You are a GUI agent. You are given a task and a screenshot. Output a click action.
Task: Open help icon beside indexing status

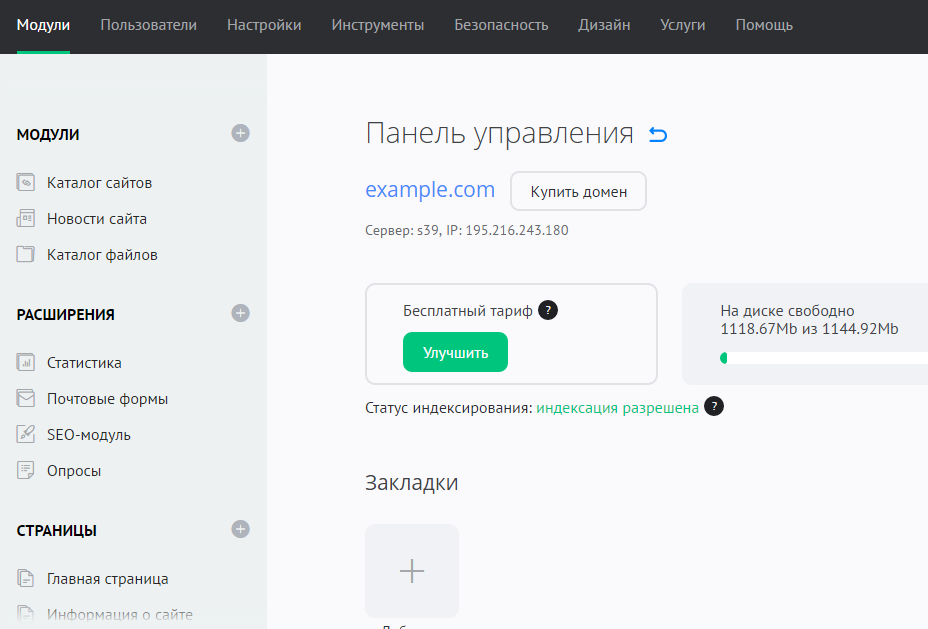click(713, 407)
